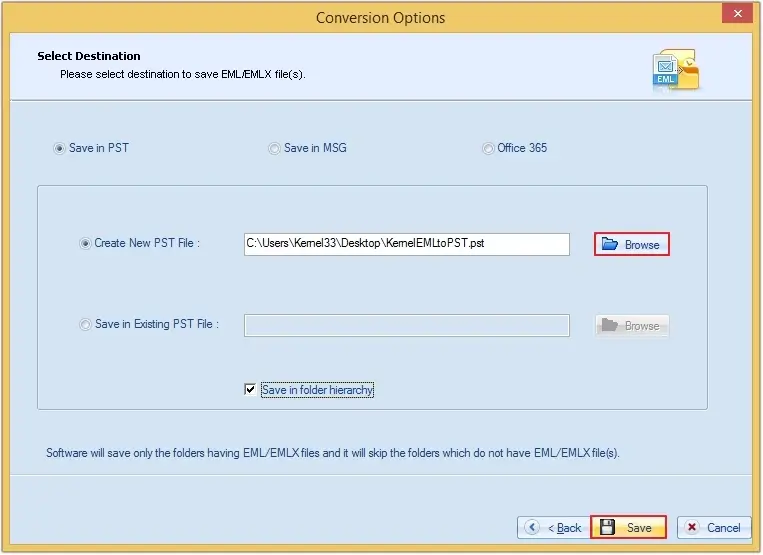
Task: Uncheck the Save in folder hierarchy checkbox
Action: [x=250, y=390]
